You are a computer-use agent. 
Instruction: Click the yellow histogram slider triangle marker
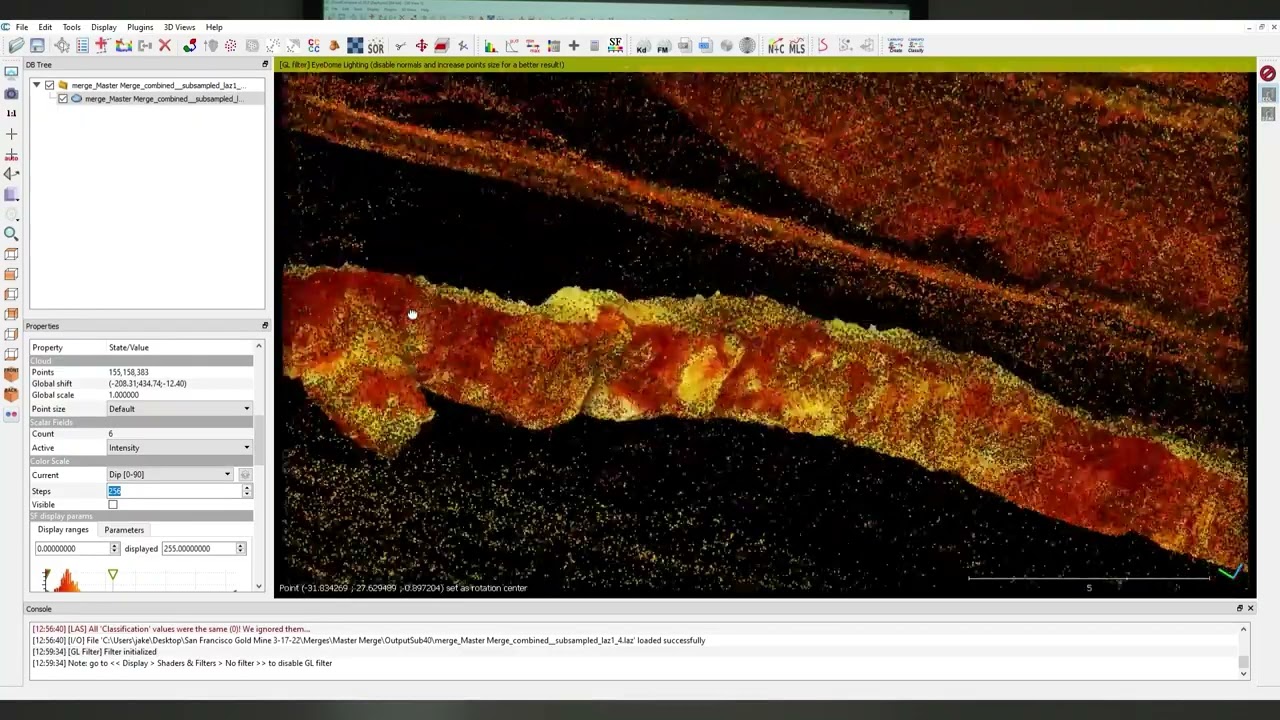click(x=113, y=575)
